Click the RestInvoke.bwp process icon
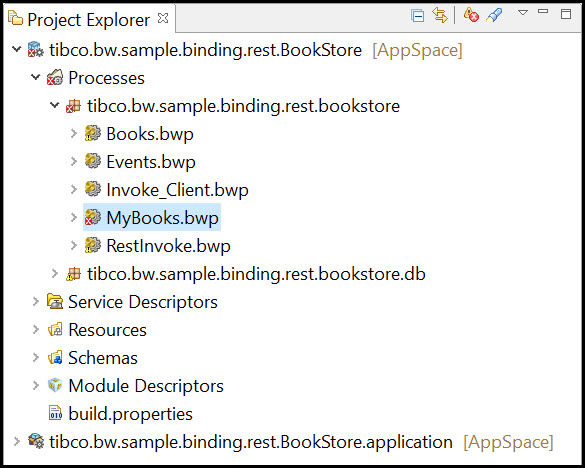585x468 pixels. point(93,245)
